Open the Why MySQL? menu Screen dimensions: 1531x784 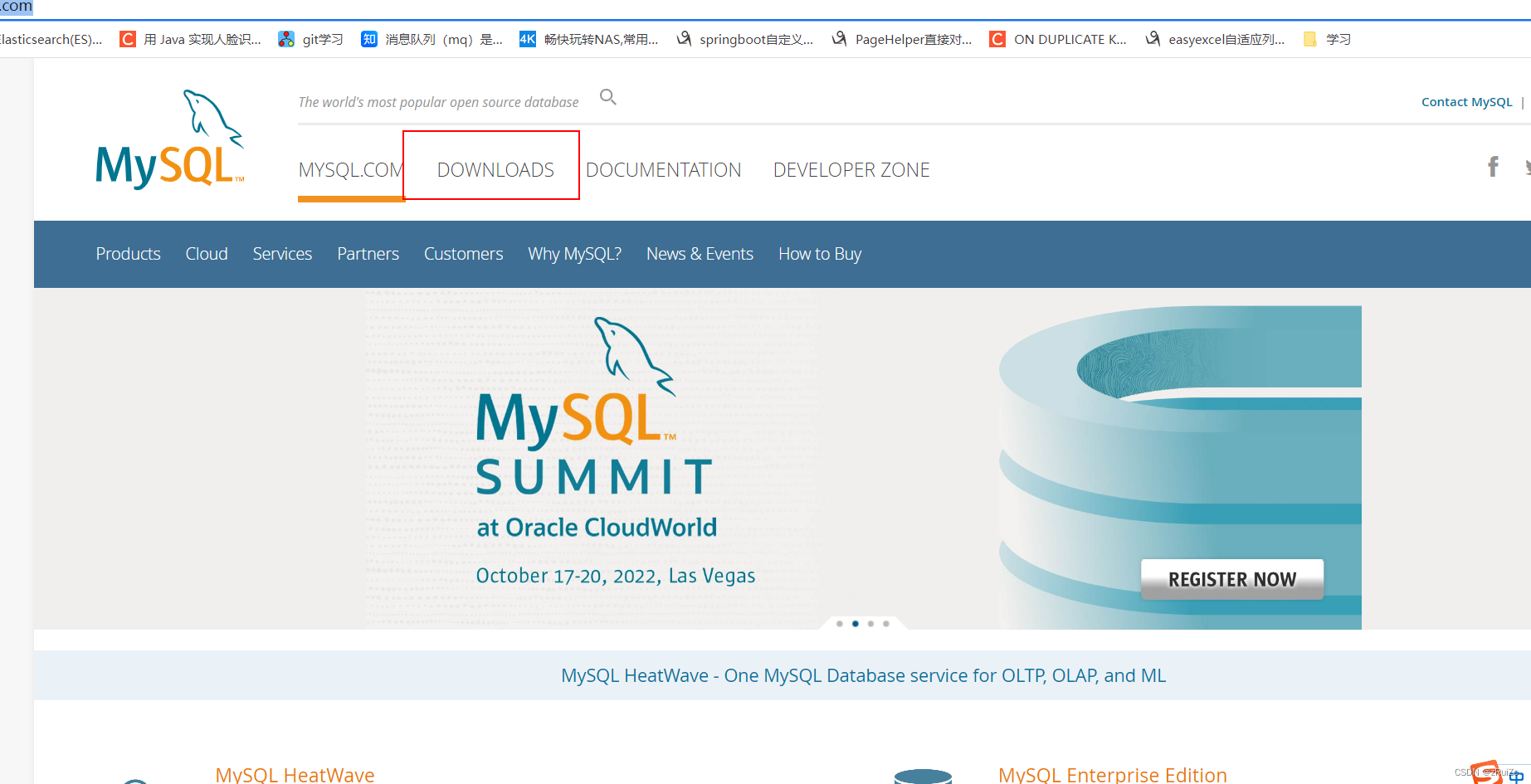point(574,254)
